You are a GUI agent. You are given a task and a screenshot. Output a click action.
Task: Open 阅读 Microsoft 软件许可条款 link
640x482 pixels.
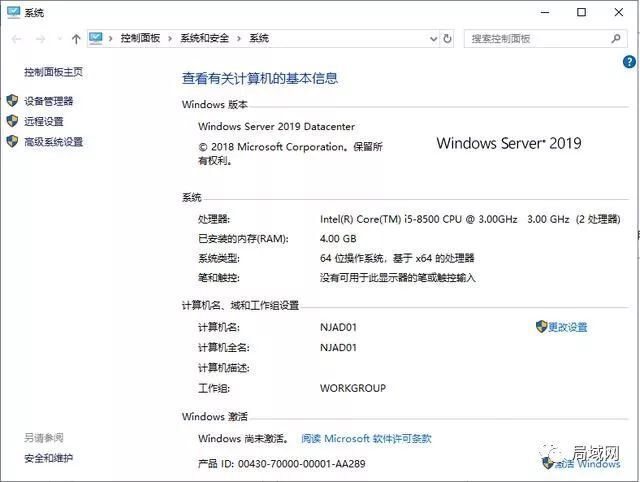pos(366,438)
